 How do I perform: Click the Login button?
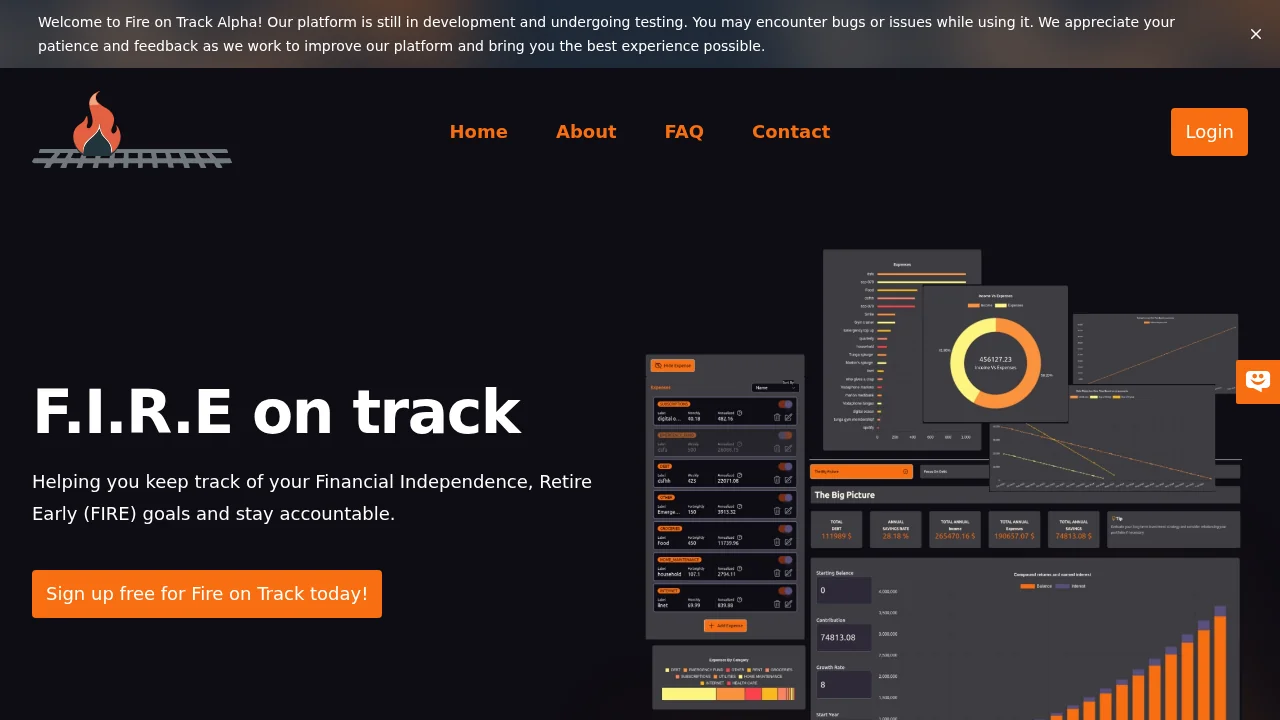[1209, 131]
